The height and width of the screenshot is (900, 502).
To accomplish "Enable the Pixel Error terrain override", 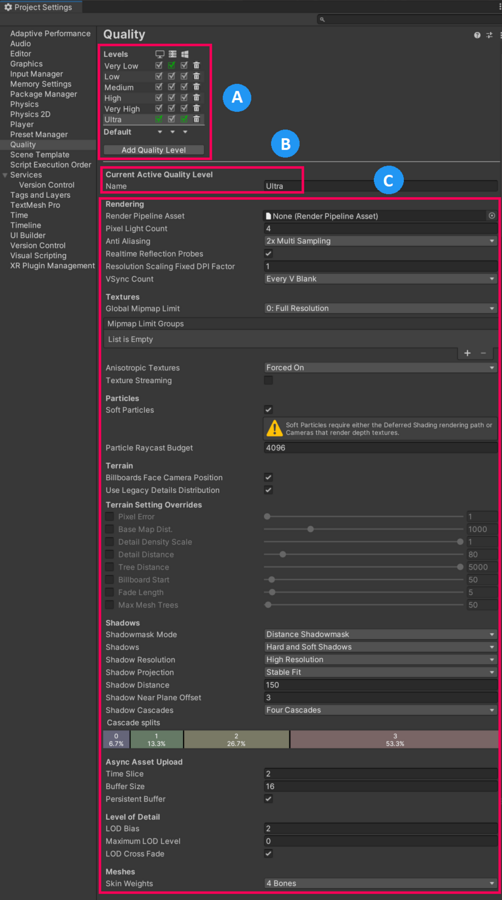I will click(110, 517).
